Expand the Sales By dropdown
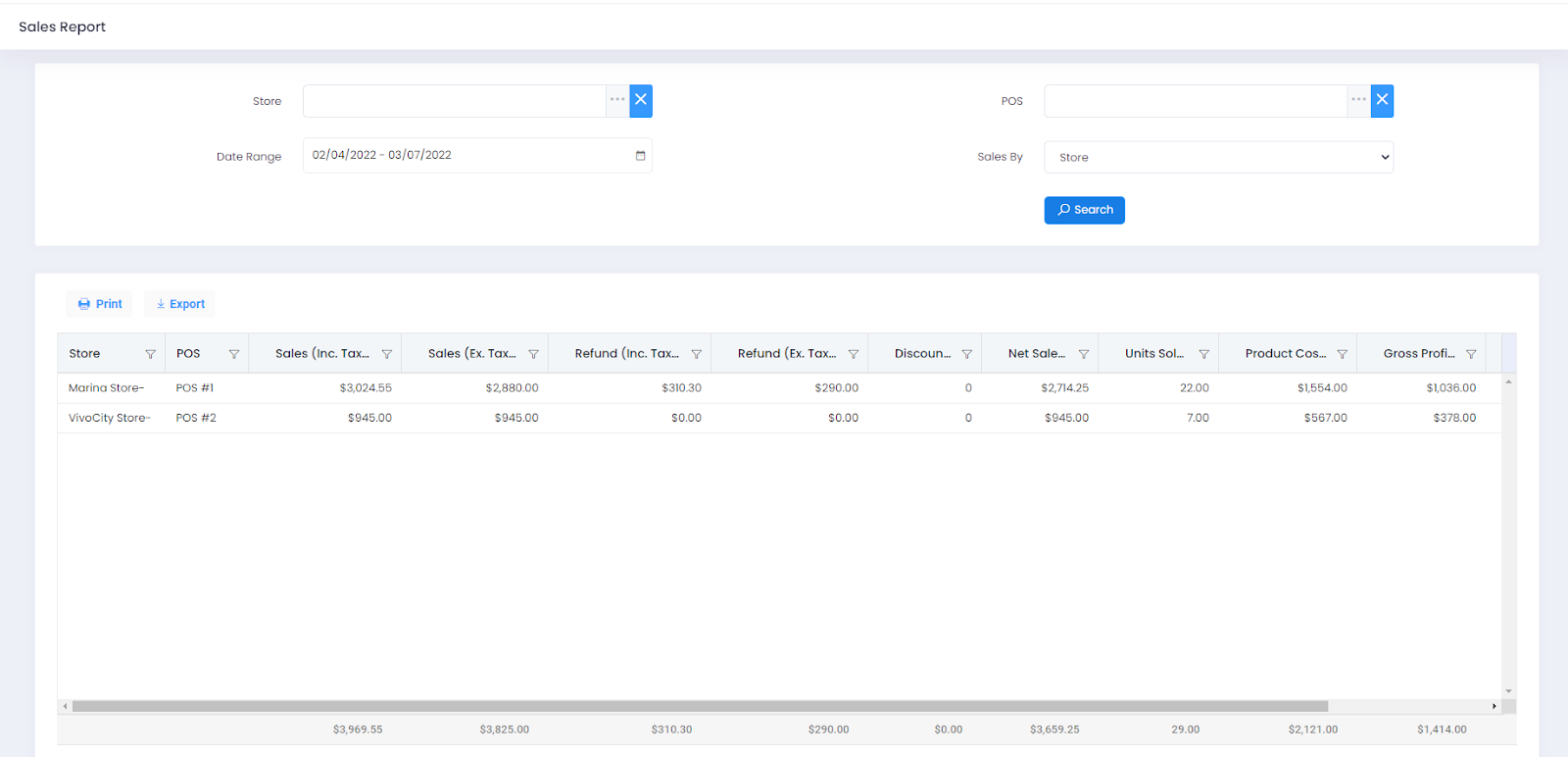 tap(1218, 157)
